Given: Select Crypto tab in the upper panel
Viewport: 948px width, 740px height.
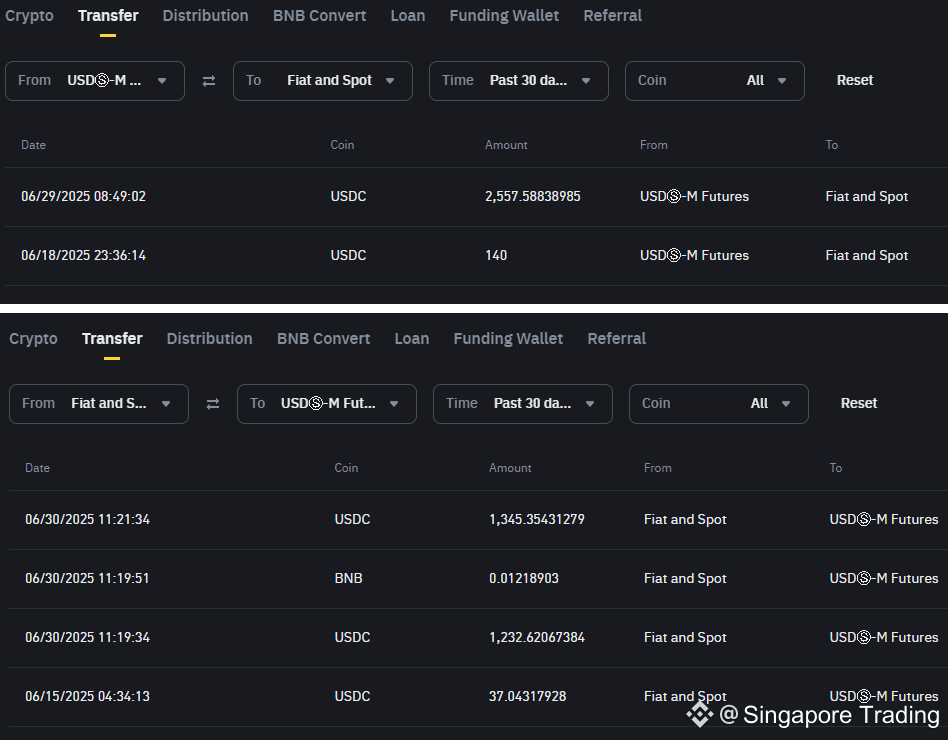Looking at the screenshot, I should coord(30,16).
